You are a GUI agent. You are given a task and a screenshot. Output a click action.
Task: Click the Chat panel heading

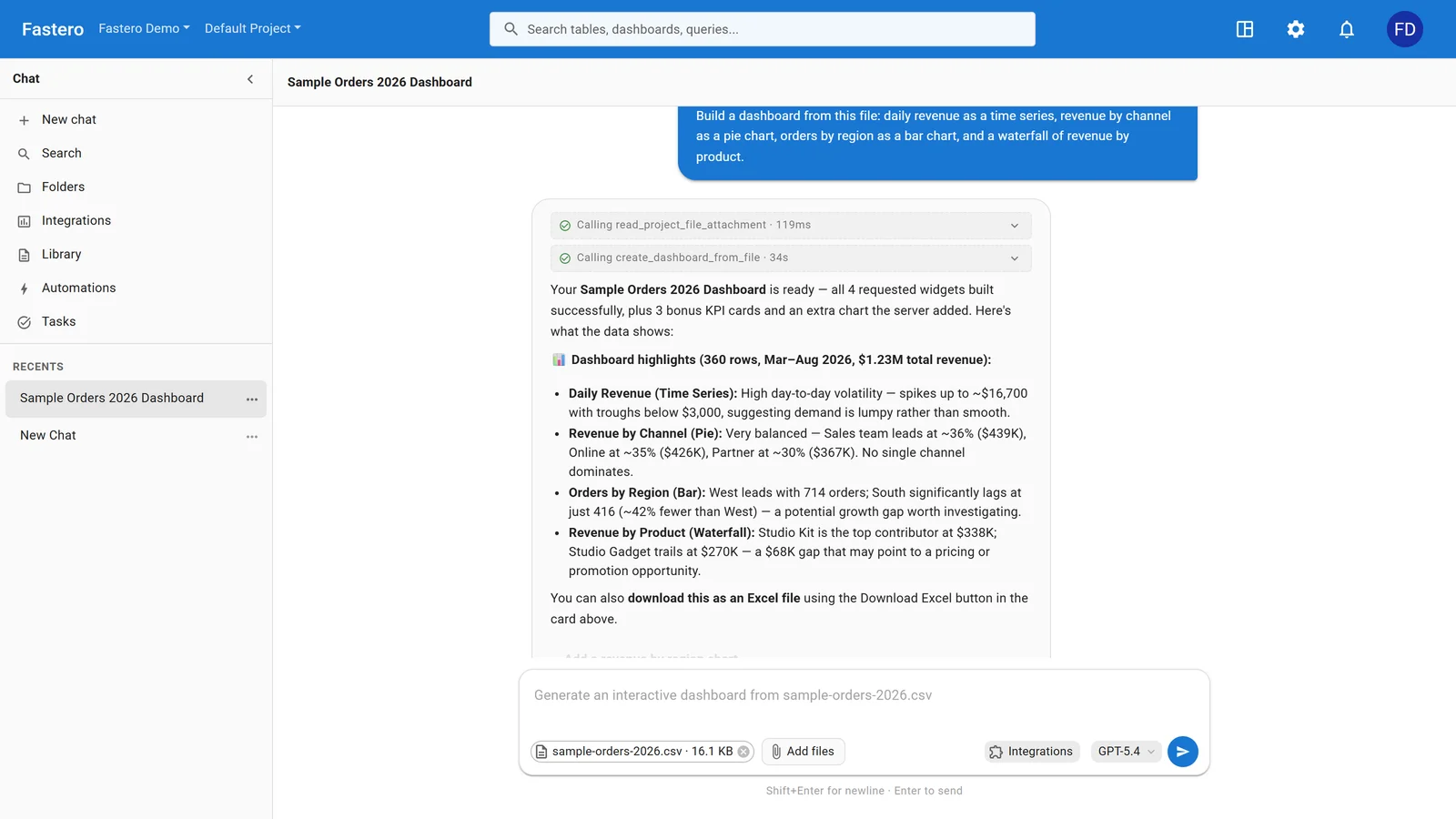(x=26, y=78)
